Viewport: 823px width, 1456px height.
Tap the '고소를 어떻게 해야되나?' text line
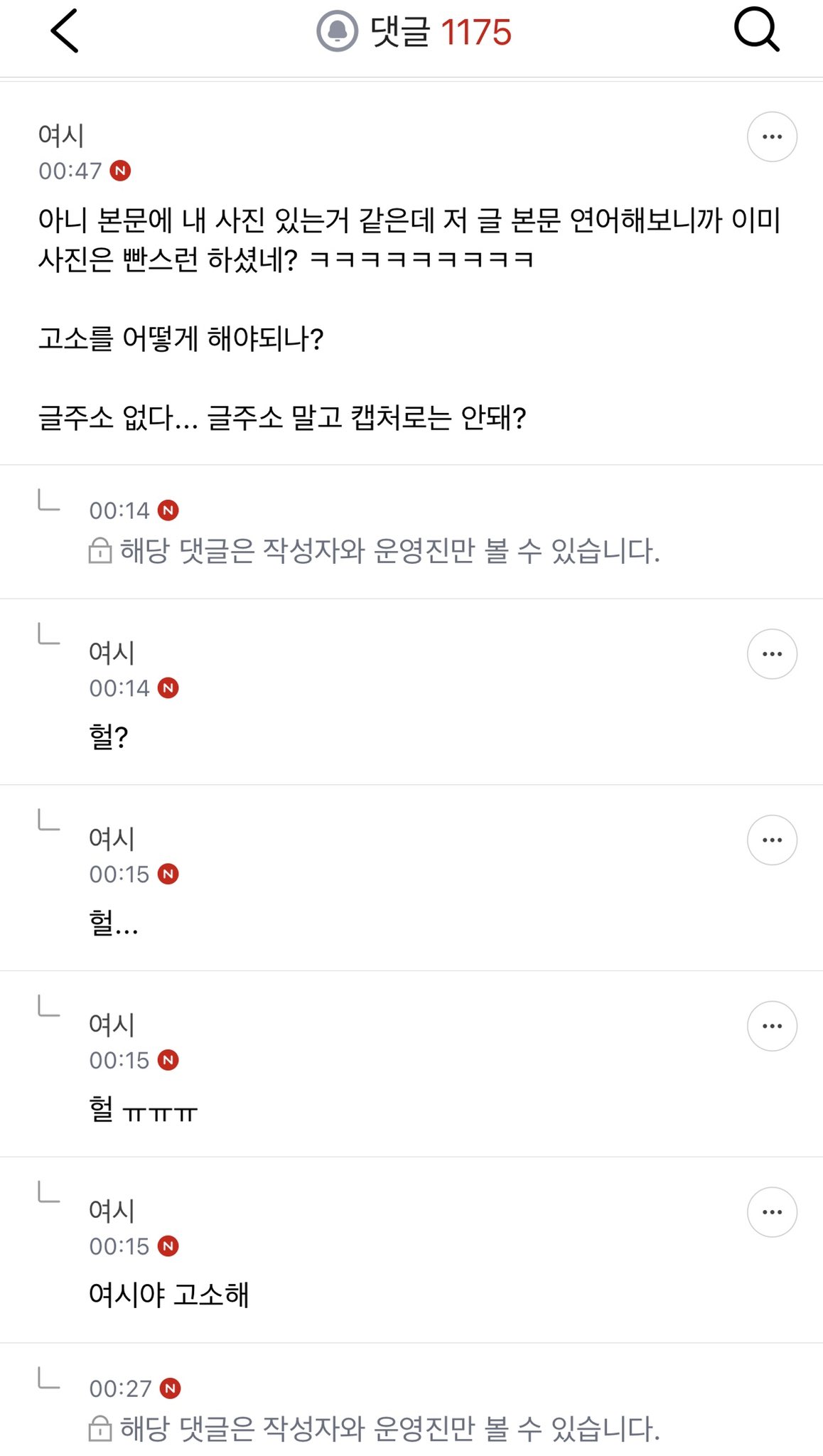(181, 338)
